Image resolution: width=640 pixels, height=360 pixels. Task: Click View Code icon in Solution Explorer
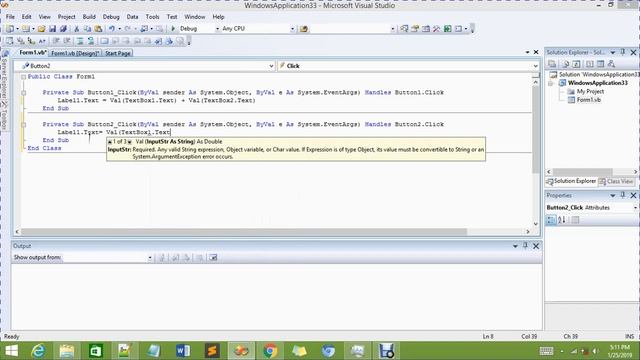pos(589,64)
